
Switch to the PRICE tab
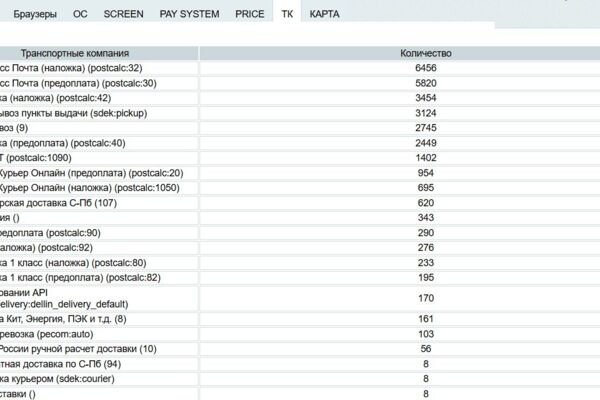coord(249,14)
